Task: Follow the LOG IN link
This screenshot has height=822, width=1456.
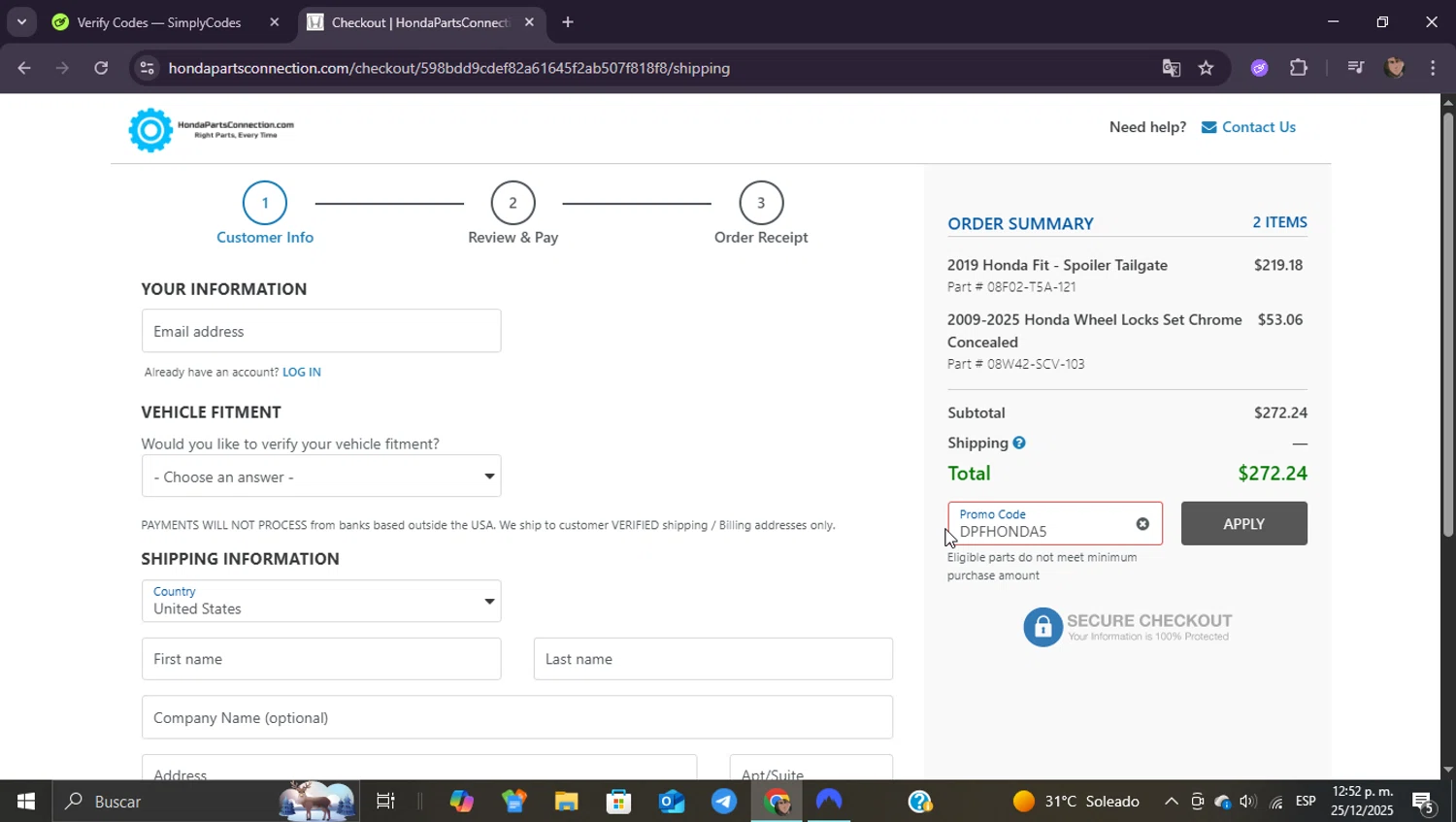Action: (301, 372)
